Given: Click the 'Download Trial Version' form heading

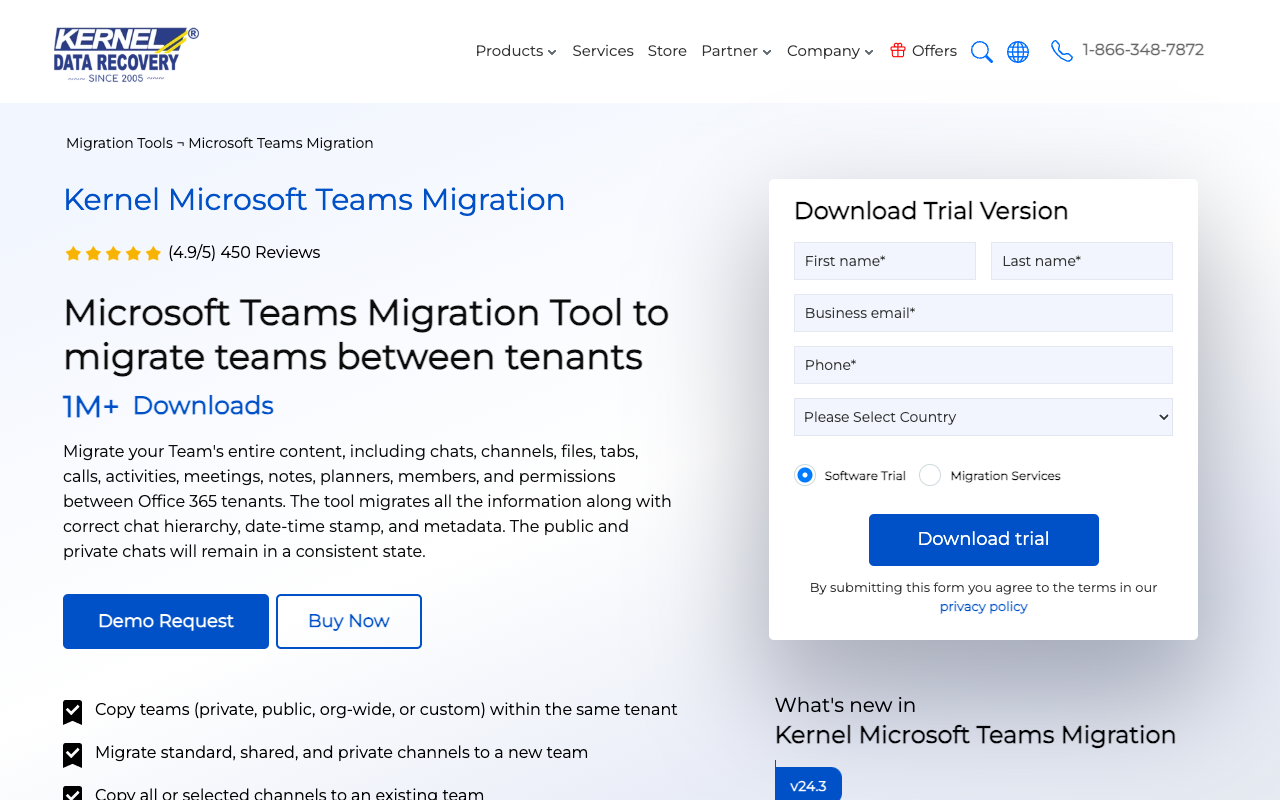Looking at the screenshot, I should [x=931, y=211].
